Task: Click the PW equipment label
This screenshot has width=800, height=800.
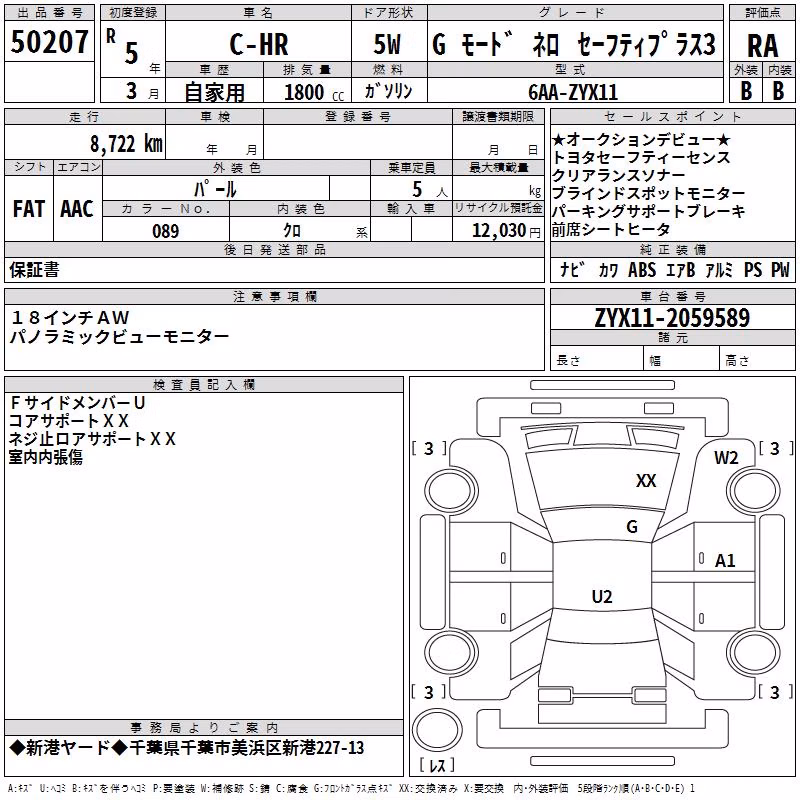Action: point(780,269)
